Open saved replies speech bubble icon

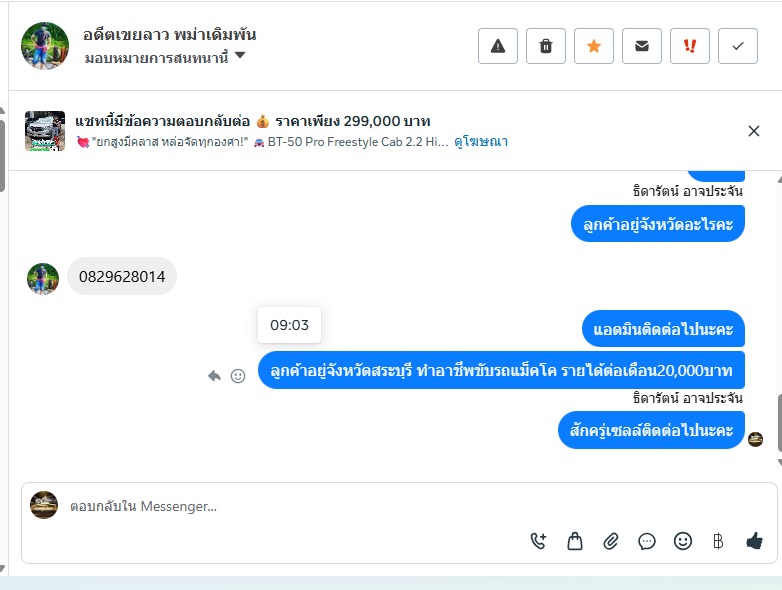(x=647, y=541)
